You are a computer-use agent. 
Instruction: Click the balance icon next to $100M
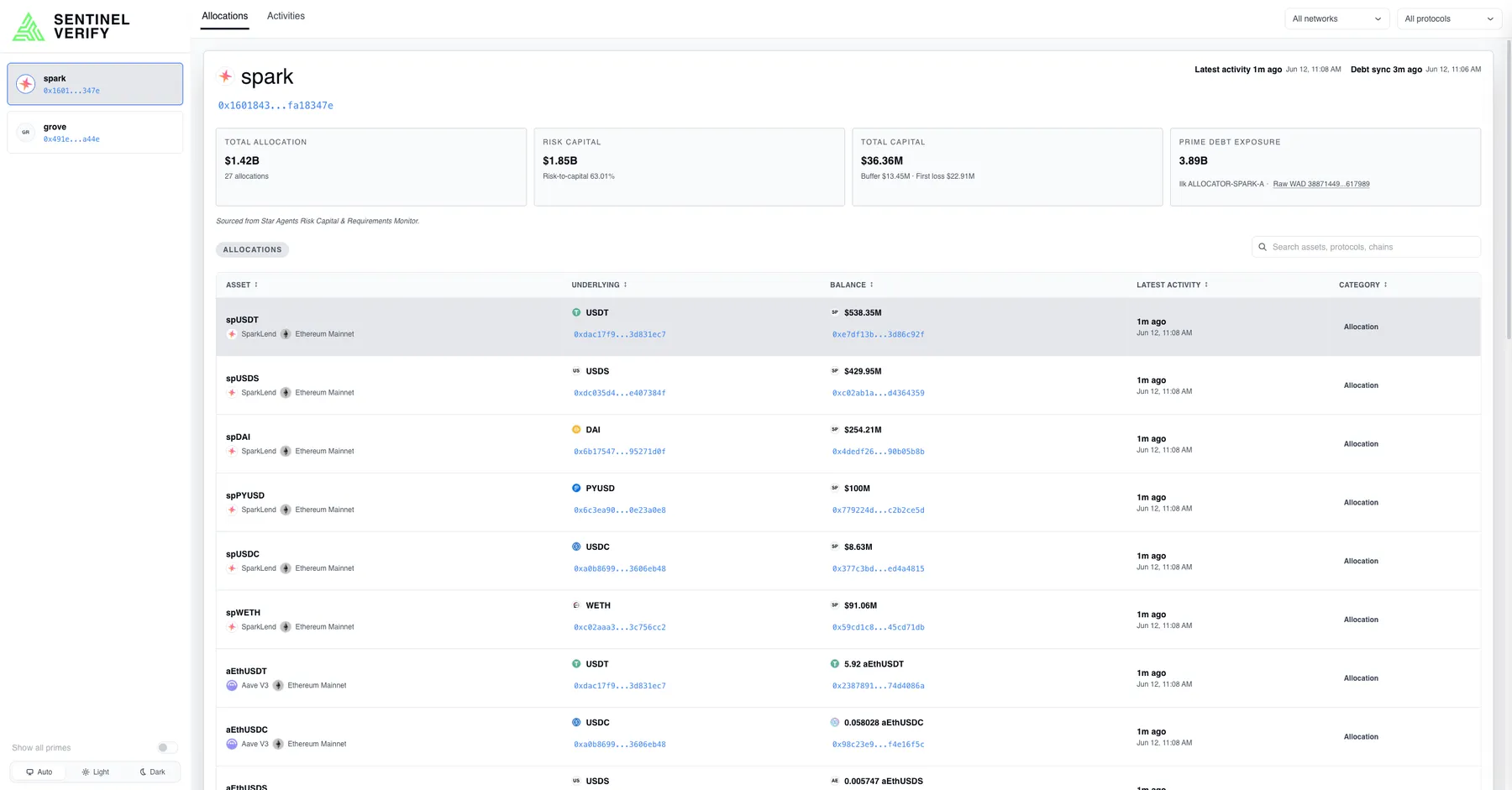835,488
